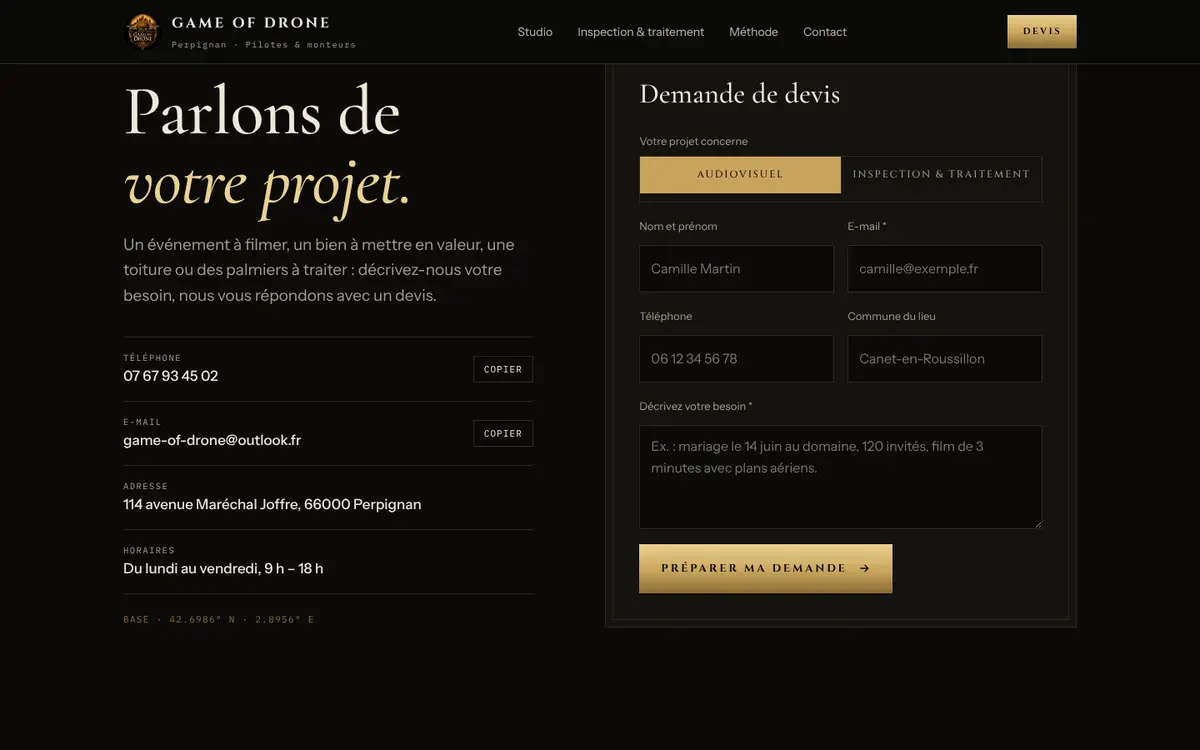Click the hours Du lundi au vendredi text
Screen dimensions: 1200x750
223,568
